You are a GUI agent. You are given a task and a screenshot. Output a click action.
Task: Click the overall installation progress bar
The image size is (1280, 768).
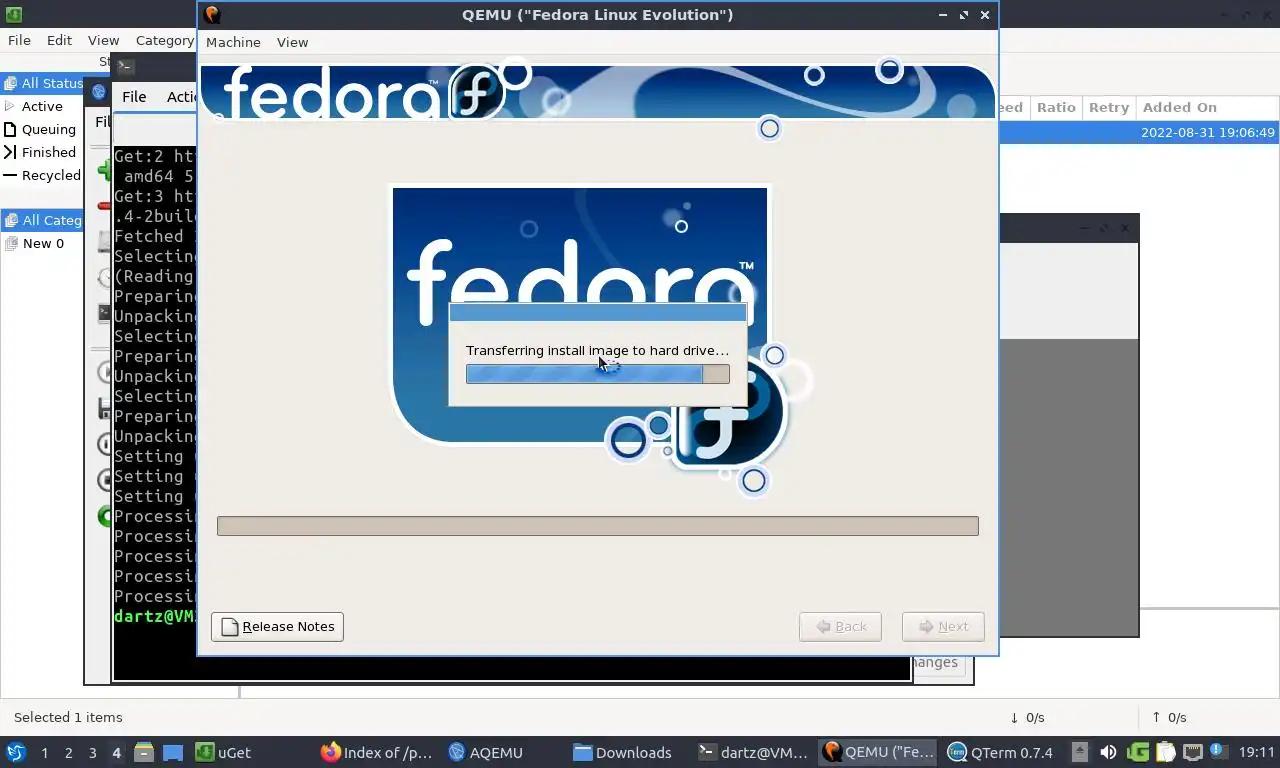coord(598,526)
